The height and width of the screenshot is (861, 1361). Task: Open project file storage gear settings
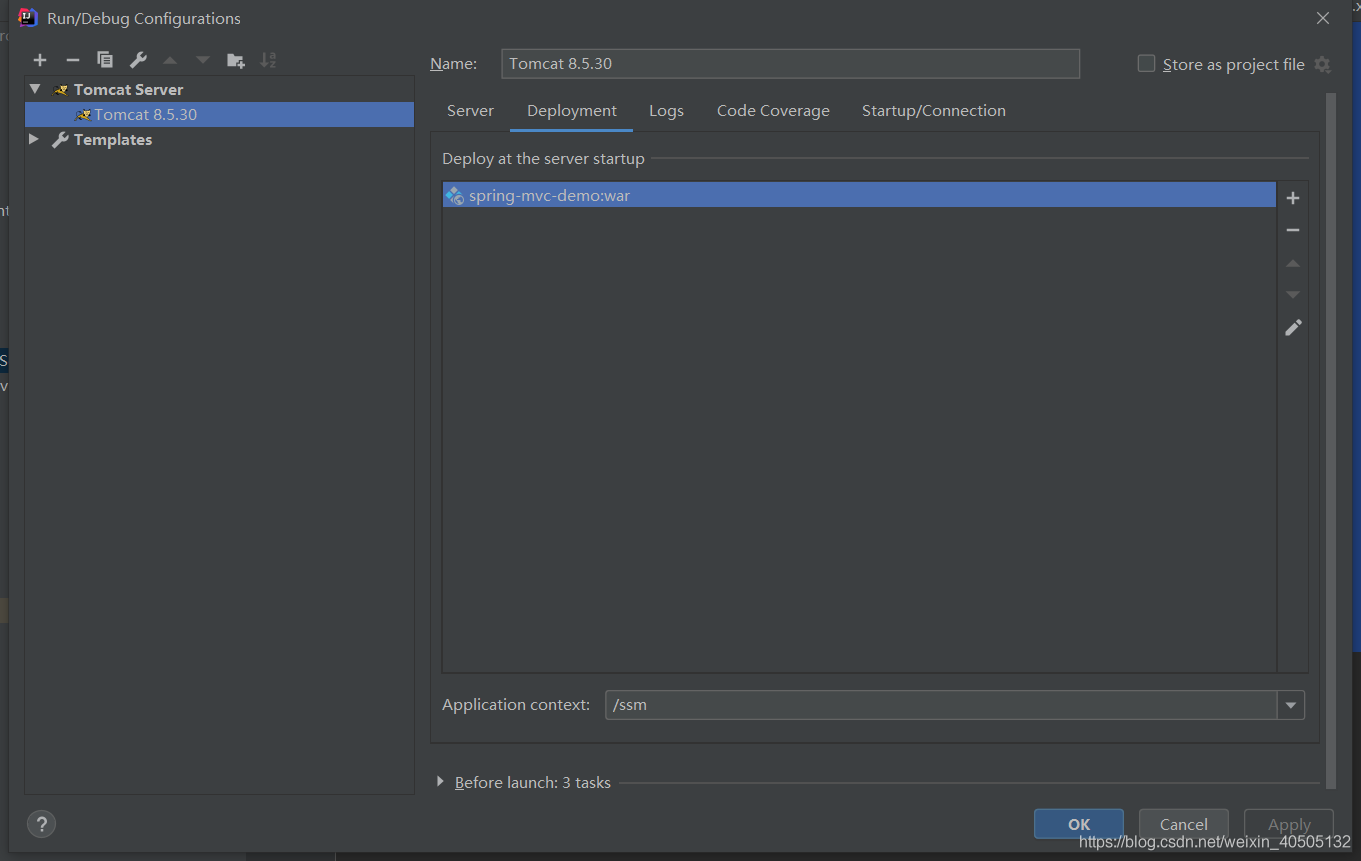point(1322,64)
